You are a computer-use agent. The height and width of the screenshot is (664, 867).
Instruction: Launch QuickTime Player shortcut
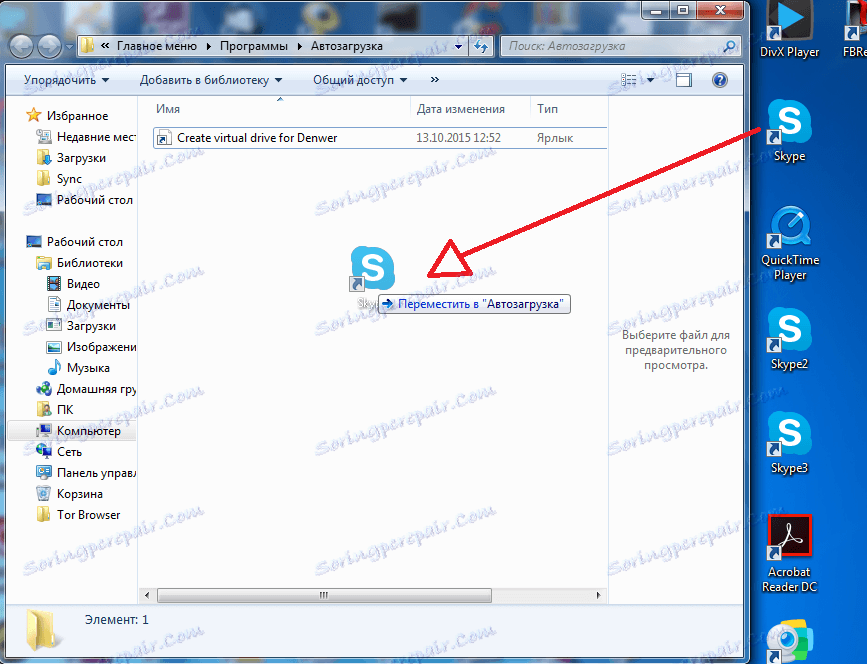[x=790, y=243]
